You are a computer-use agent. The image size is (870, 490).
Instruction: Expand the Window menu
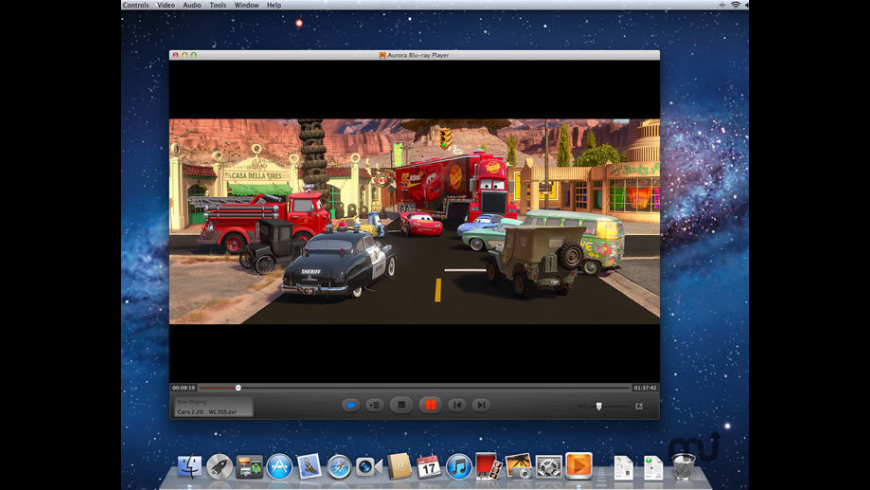[x=246, y=5]
